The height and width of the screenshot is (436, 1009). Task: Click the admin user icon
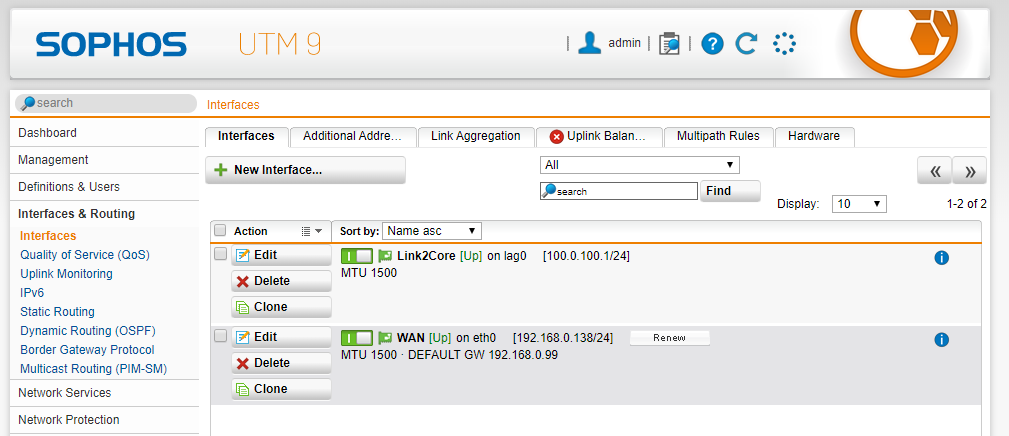click(589, 44)
